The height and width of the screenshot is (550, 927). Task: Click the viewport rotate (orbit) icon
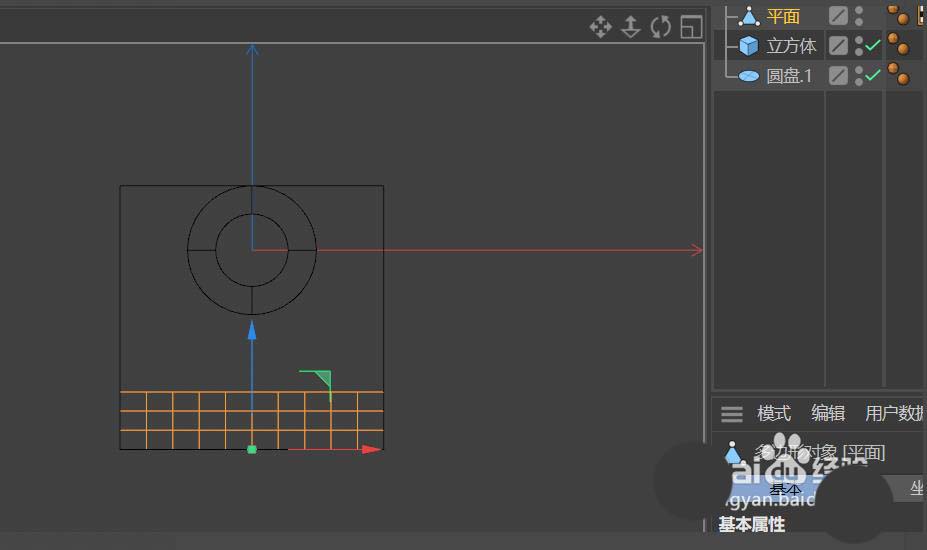[x=660, y=27]
